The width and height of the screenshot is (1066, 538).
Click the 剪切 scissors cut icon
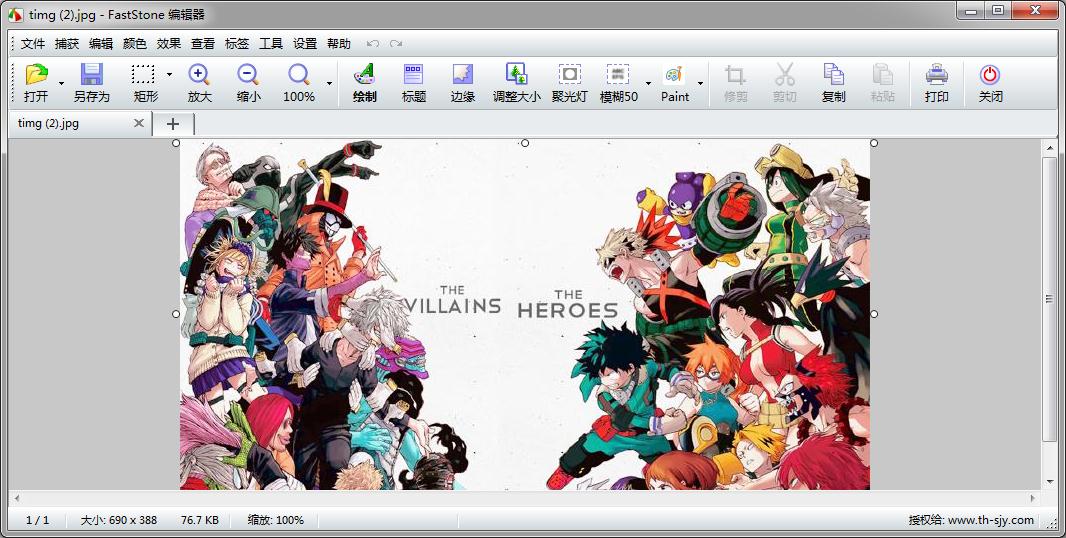785,74
